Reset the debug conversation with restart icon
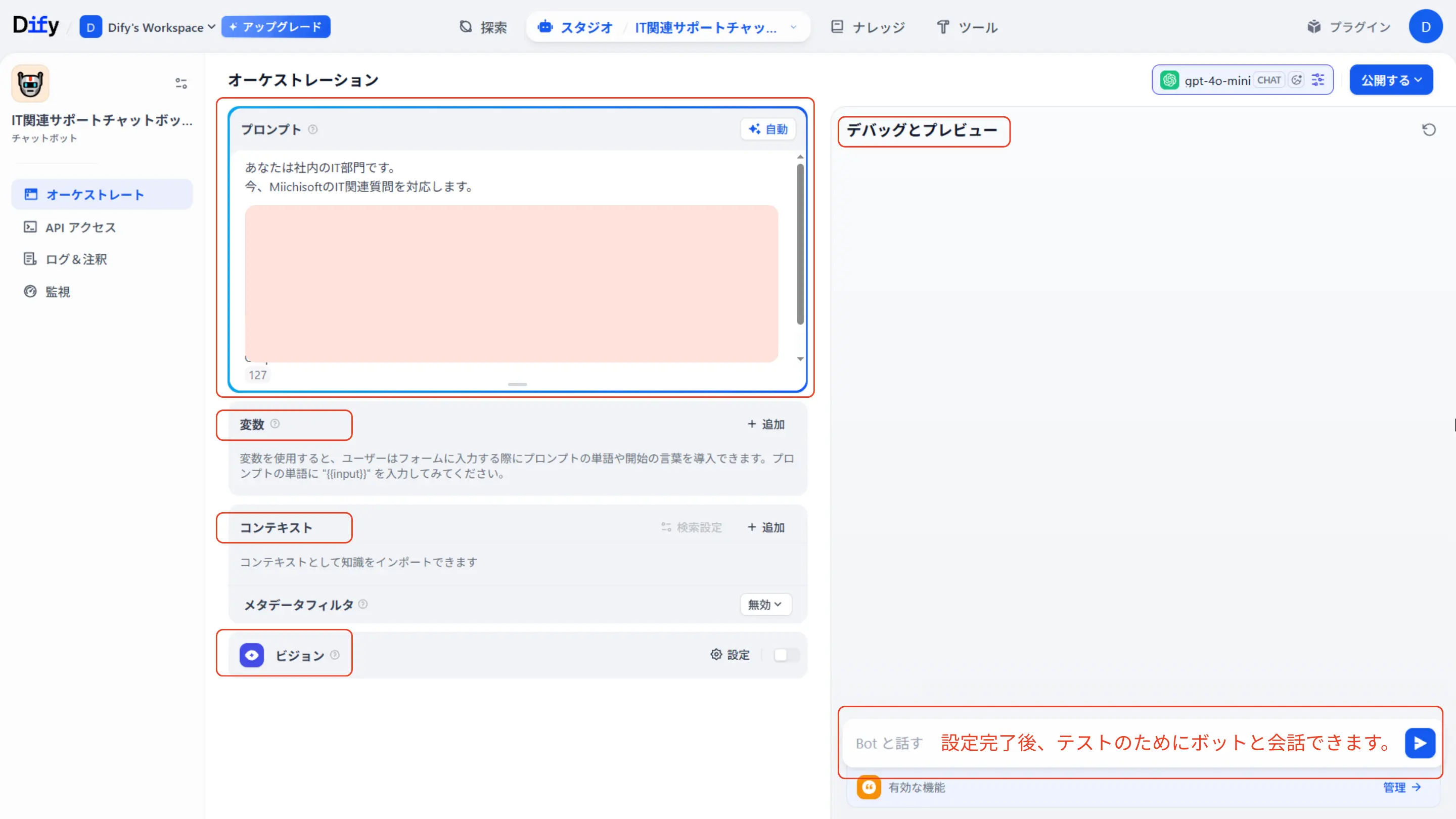Image resolution: width=1456 pixels, height=819 pixels. click(x=1429, y=129)
